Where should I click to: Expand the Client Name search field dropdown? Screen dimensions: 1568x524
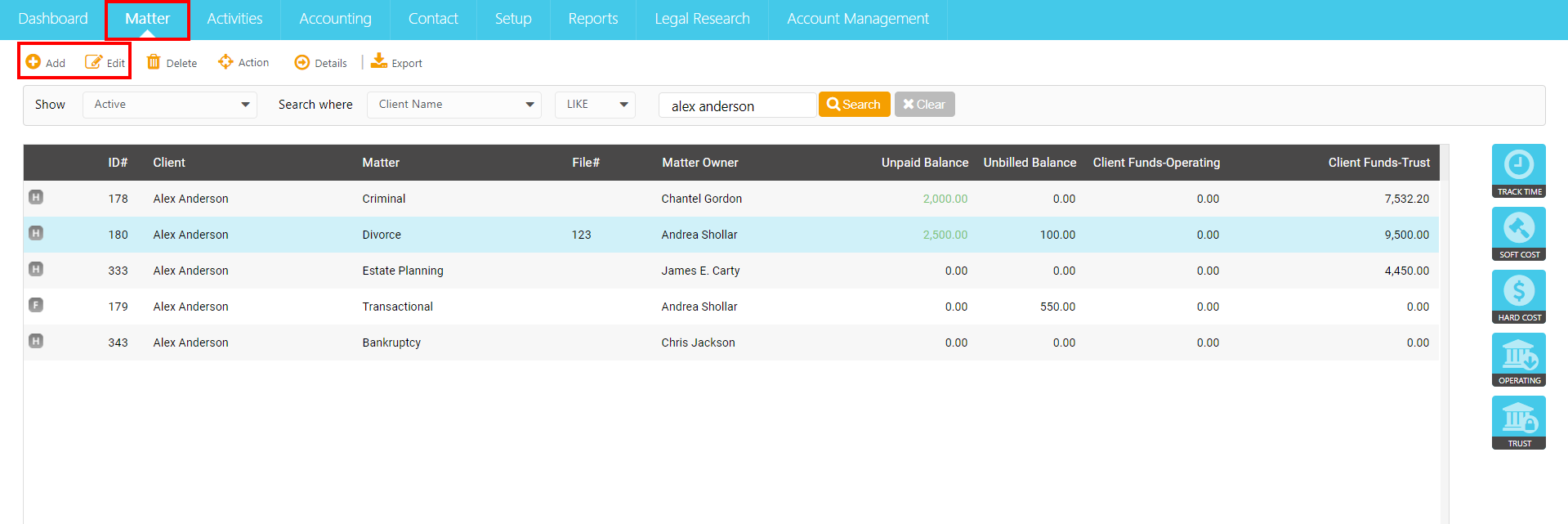[454, 105]
